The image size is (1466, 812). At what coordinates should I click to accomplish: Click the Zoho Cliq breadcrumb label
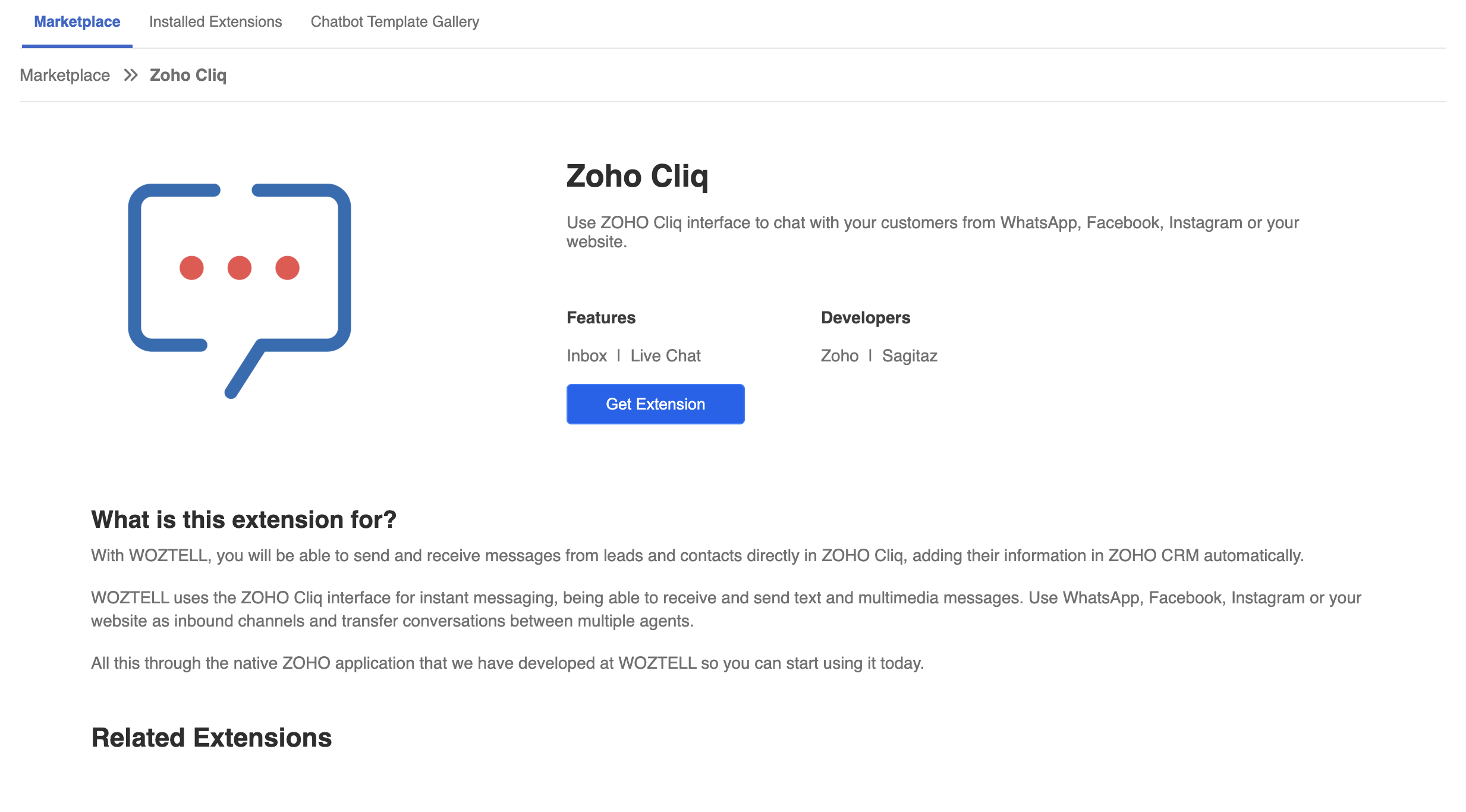(188, 75)
